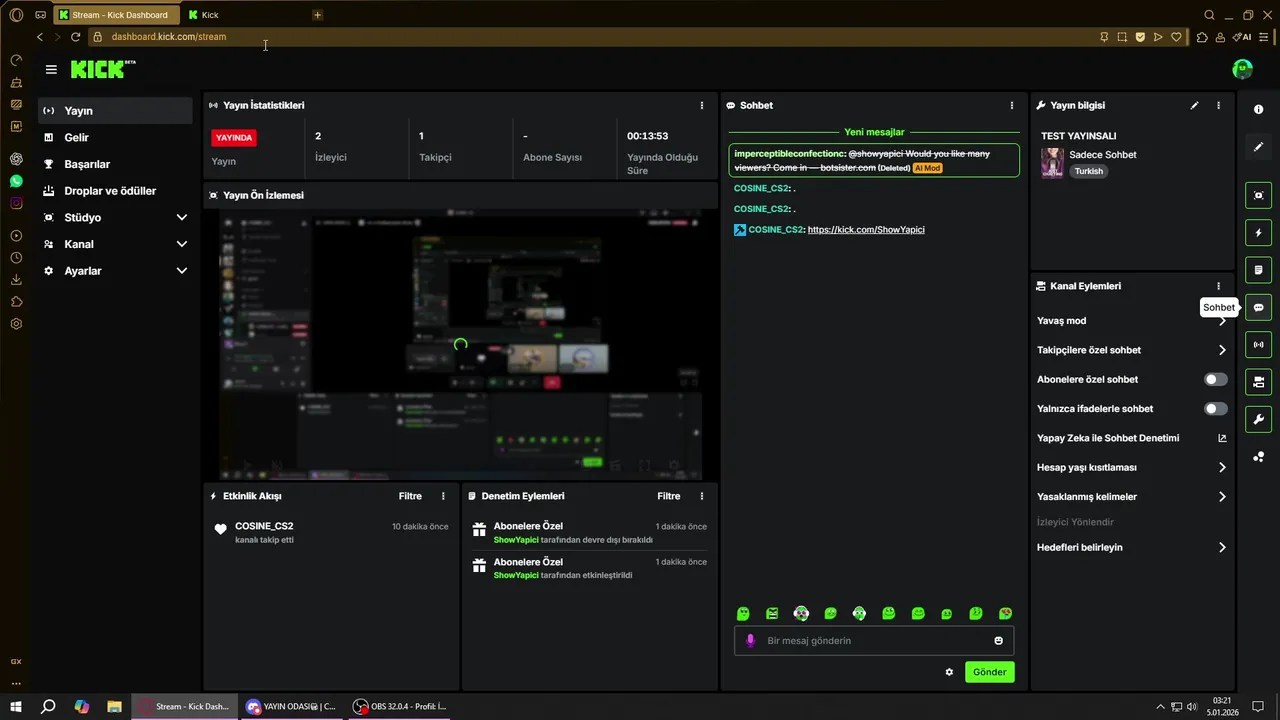Open the emoji picker in chat input

click(x=998, y=641)
